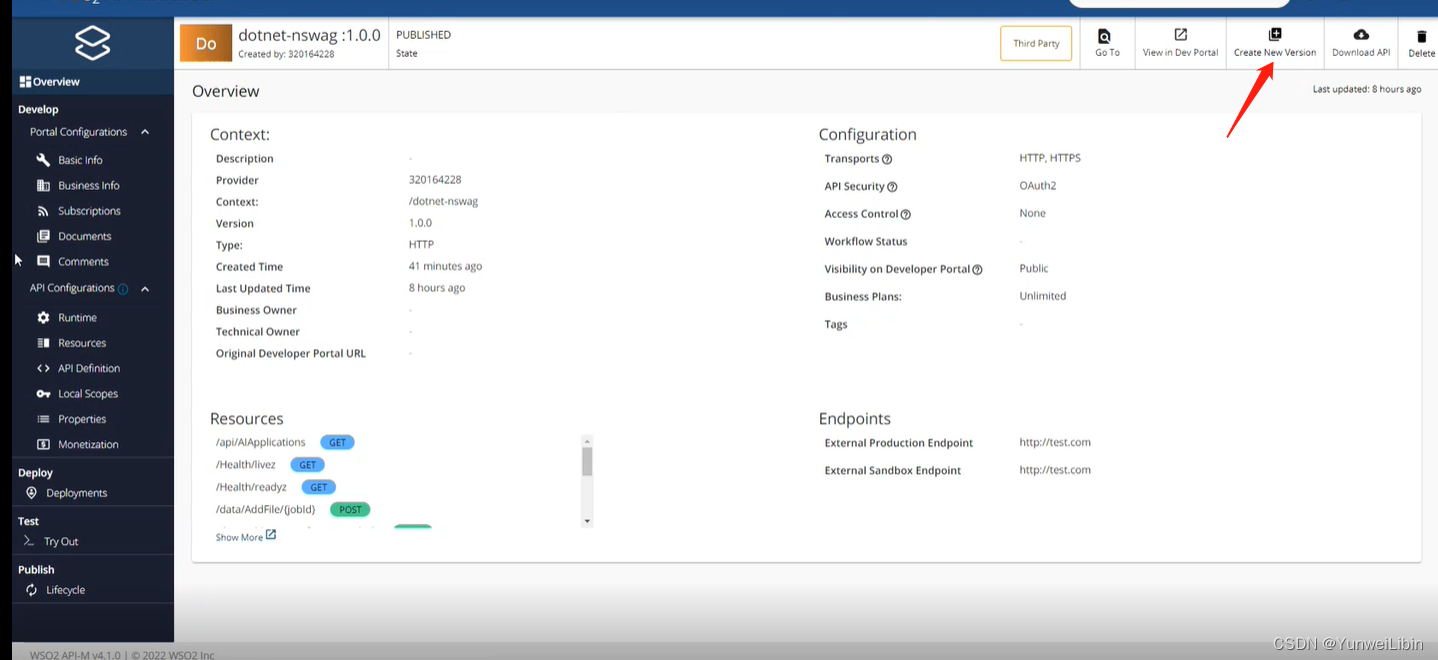Click the help icon next to Access Control
Screen dimensions: 1438x660
pyautogui.click(x=905, y=214)
